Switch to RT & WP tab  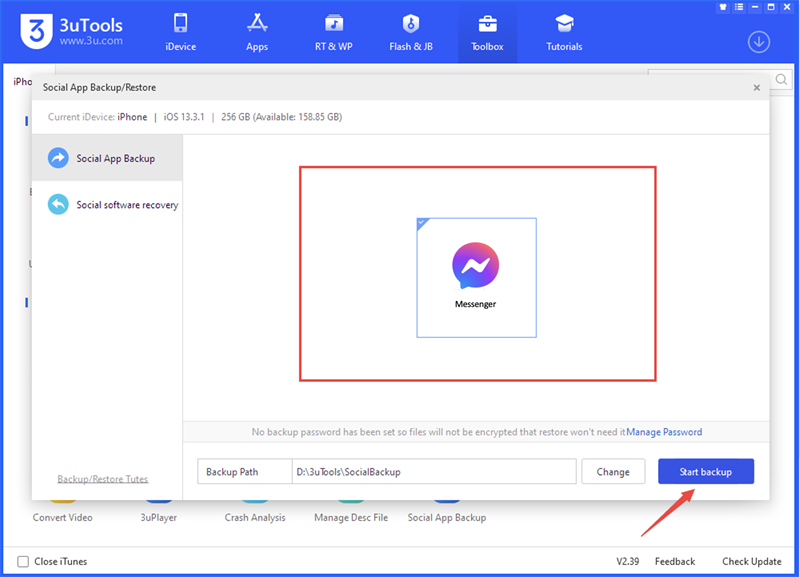[334, 33]
